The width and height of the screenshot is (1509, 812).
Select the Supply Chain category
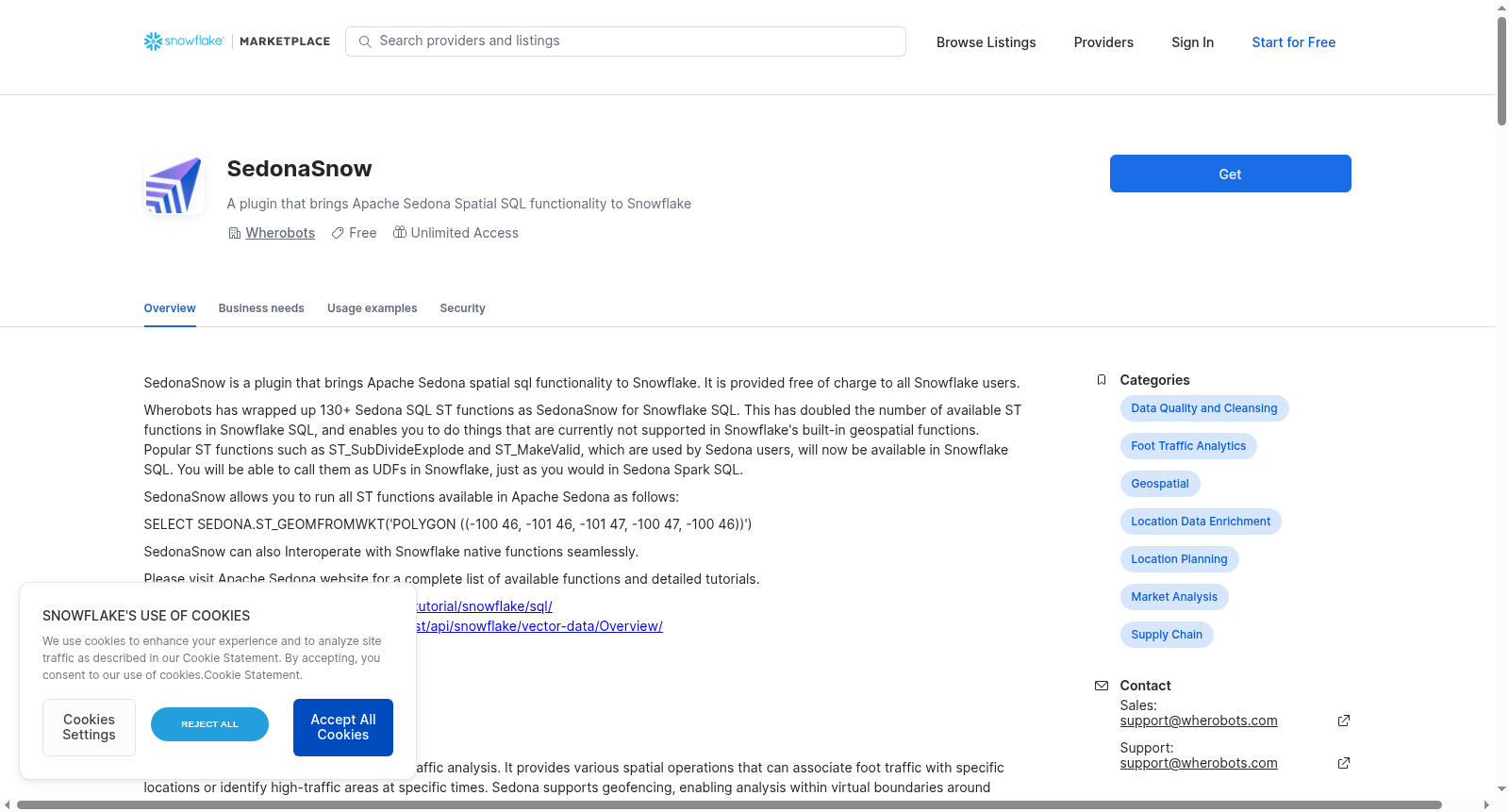[1167, 635]
